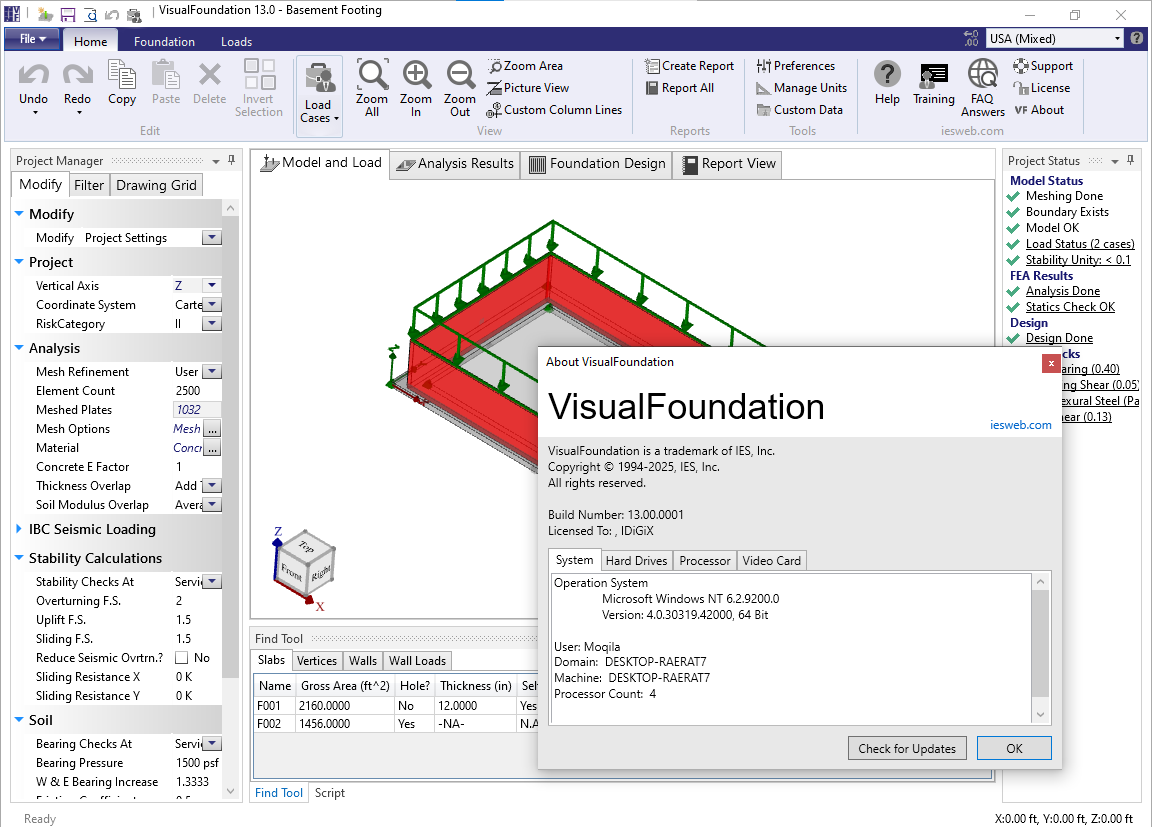This screenshot has width=1152, height=827.
Task: Open Picture View
Action: (528, 88)
